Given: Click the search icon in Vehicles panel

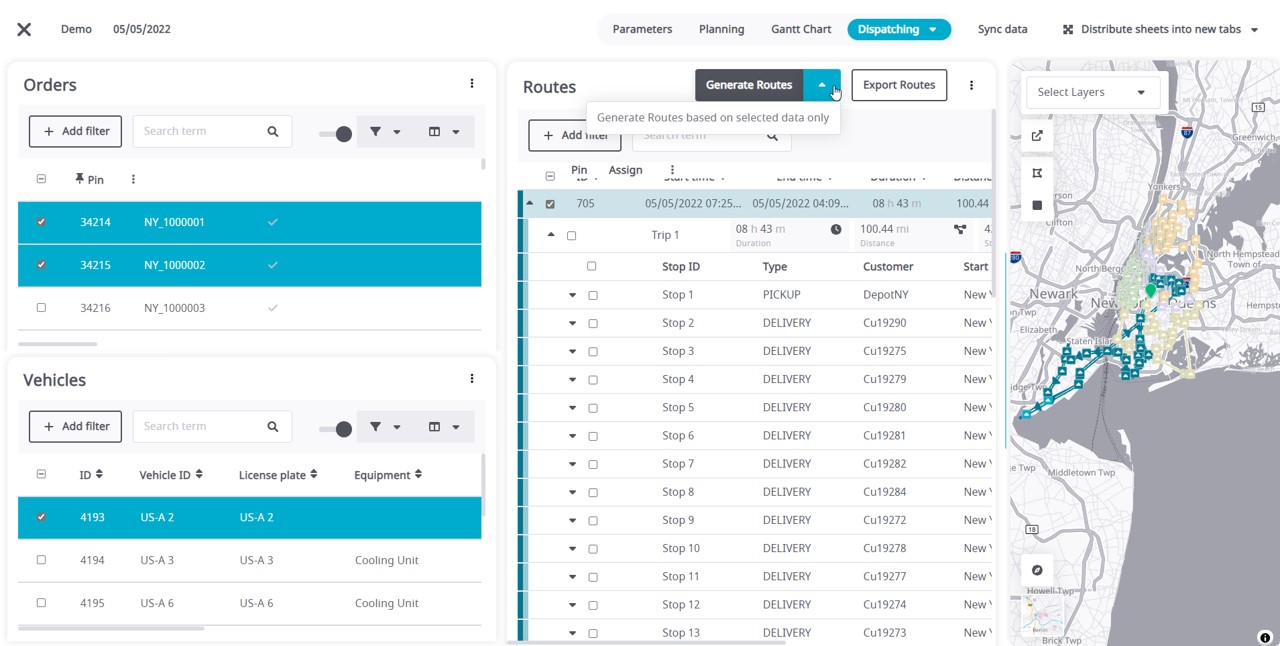Looking at the screenshot, I should (x=272, y=426).
